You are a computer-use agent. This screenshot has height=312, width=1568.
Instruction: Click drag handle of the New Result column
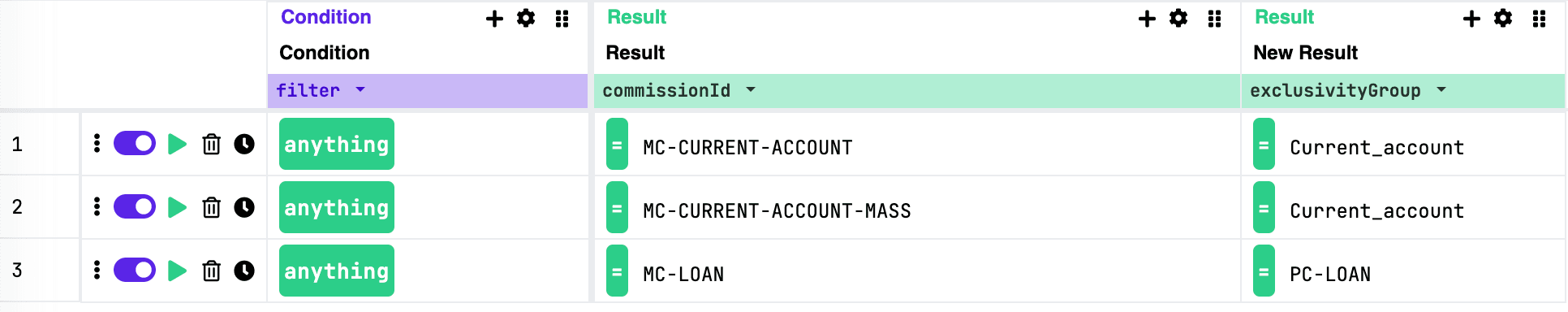[x=1539, y=19]
